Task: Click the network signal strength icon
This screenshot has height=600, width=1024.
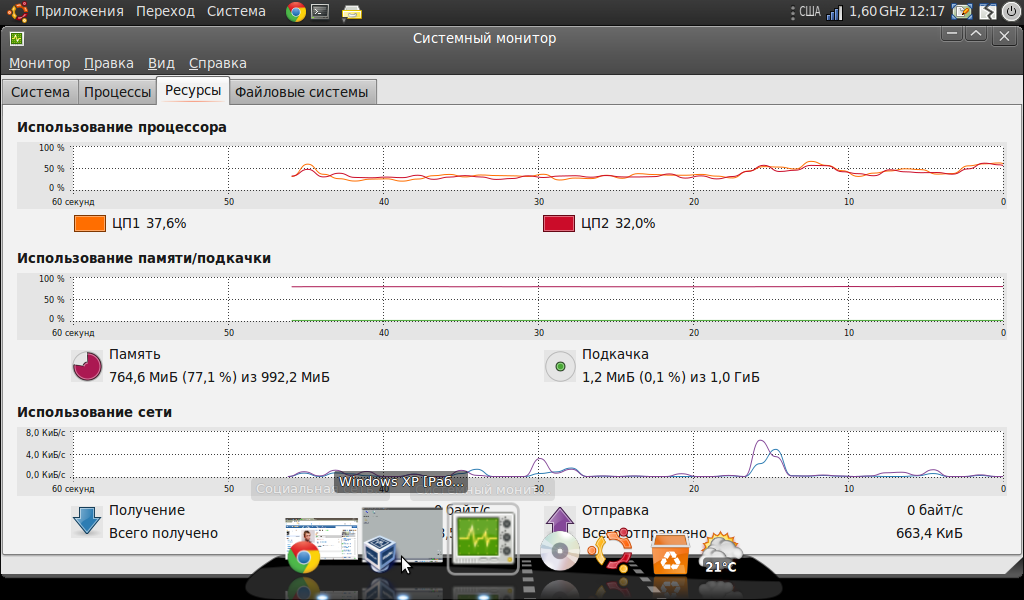Action: coord(835,12)
